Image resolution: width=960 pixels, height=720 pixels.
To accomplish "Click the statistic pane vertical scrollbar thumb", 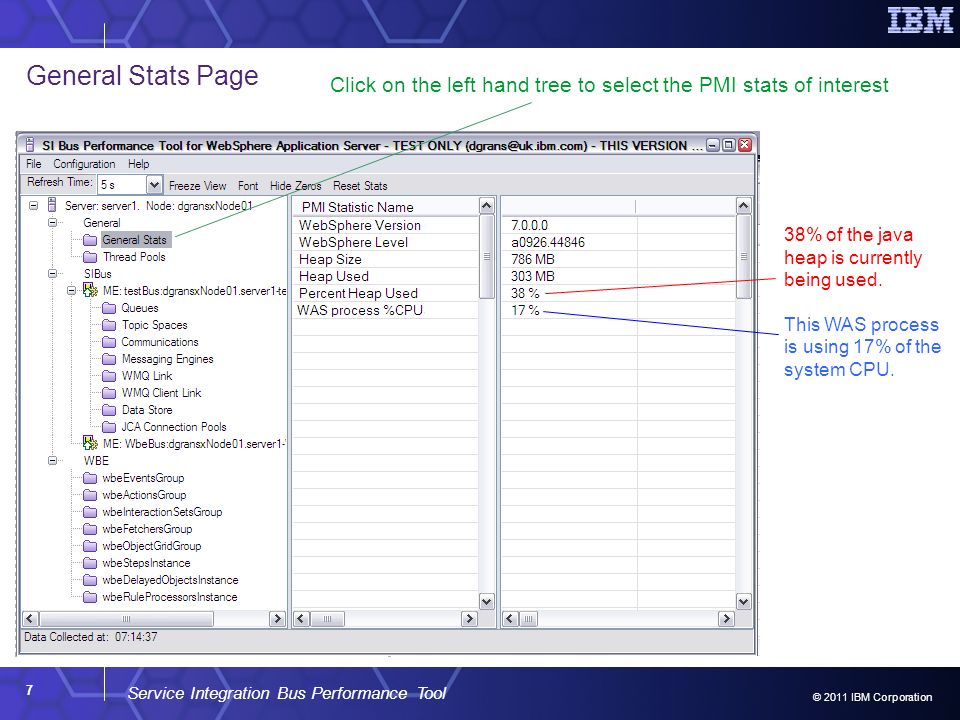I will (487, 257).
